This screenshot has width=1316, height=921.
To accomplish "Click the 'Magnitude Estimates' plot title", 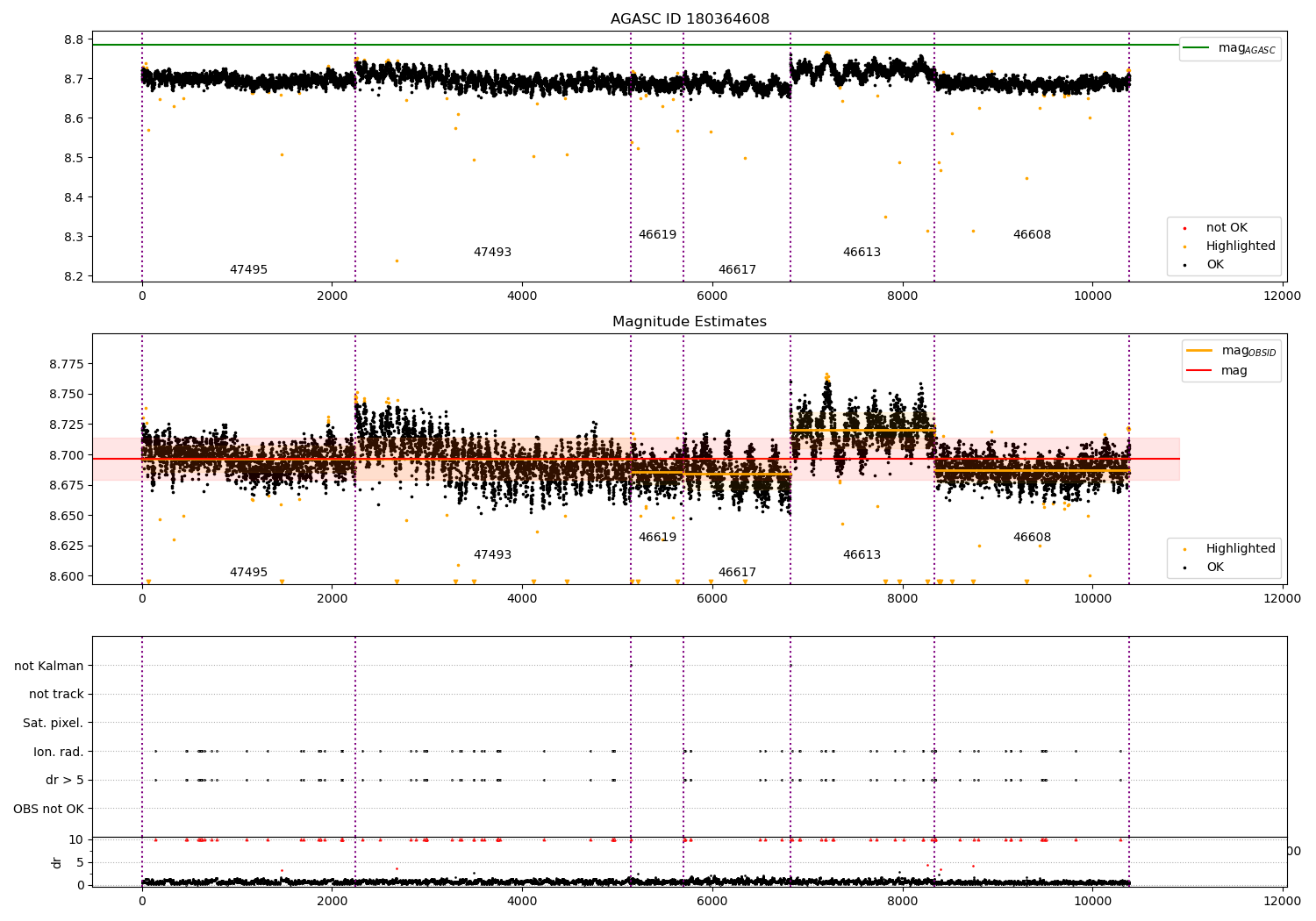I will point(690,322).
